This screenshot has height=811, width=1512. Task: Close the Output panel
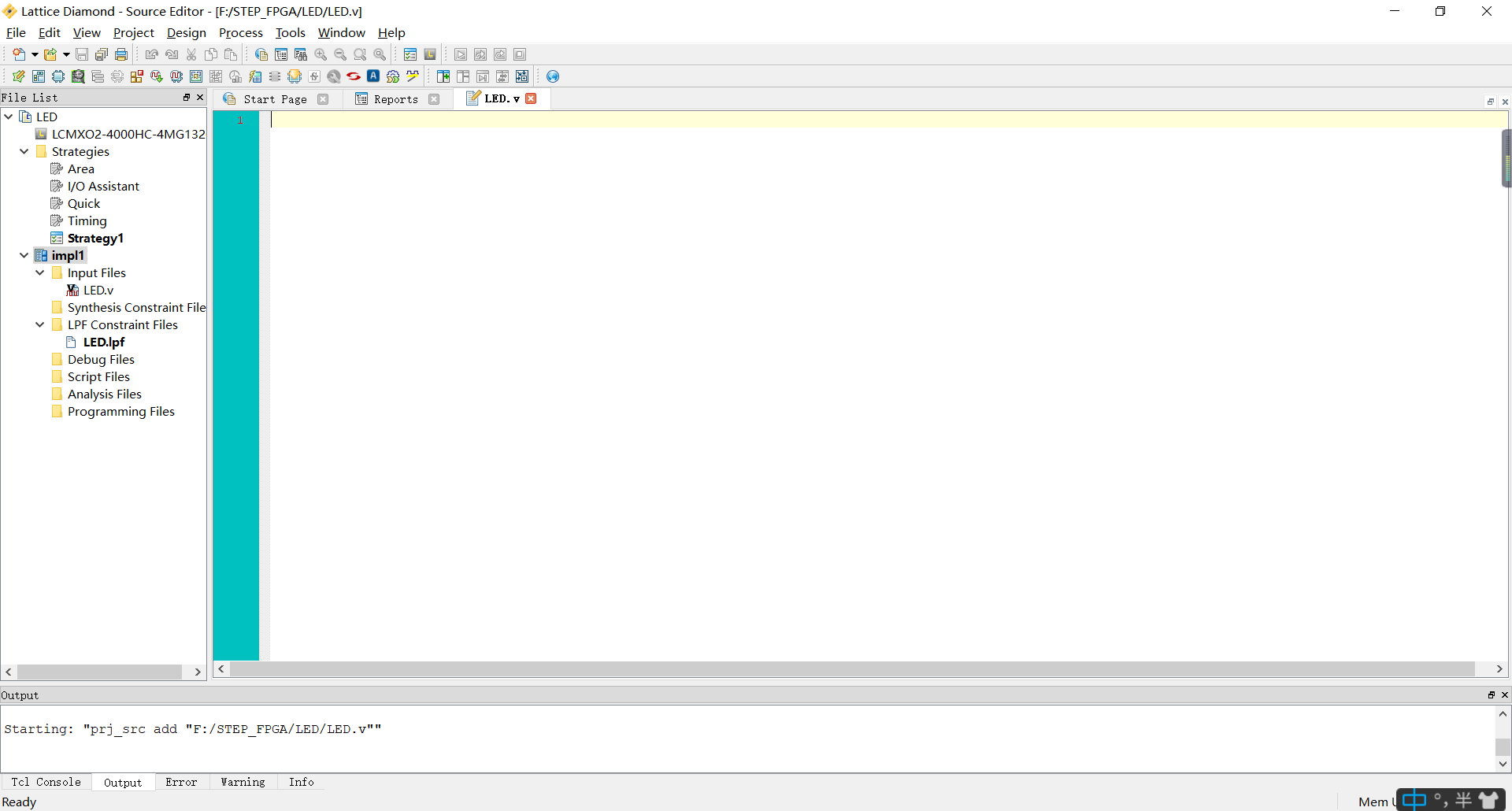[x=1505, y=694]
